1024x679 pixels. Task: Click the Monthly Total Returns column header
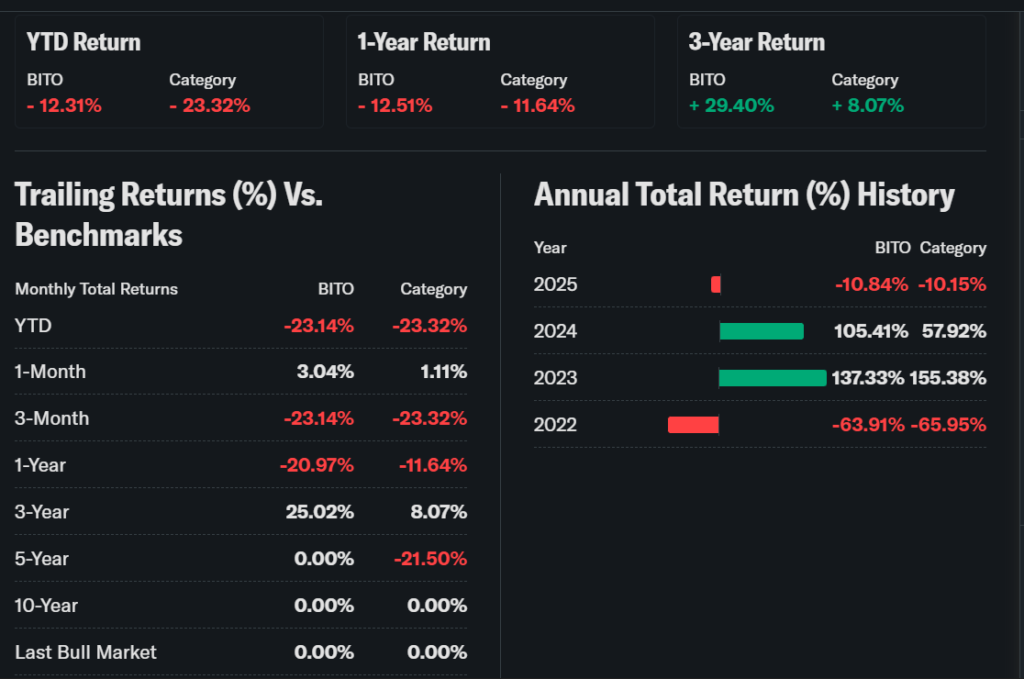point(96,289)
